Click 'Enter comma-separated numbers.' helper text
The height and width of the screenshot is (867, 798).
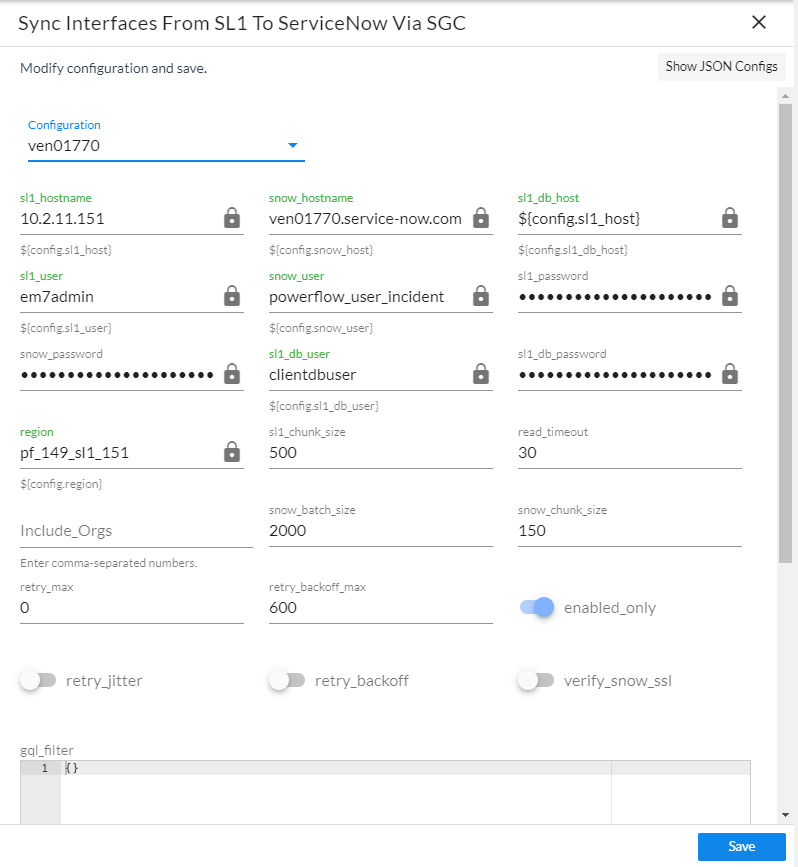click(108, 563)
